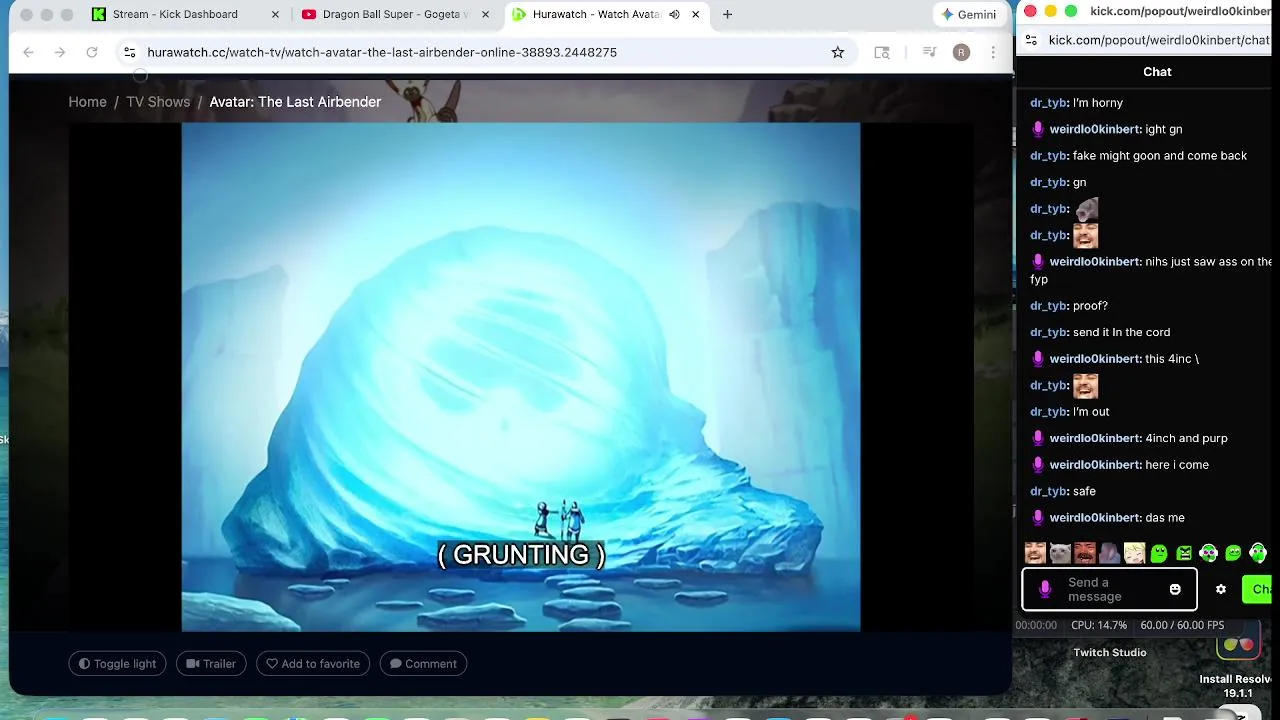Focus the Send a message chat input
1280x720 pixels.
[1110, 590]
